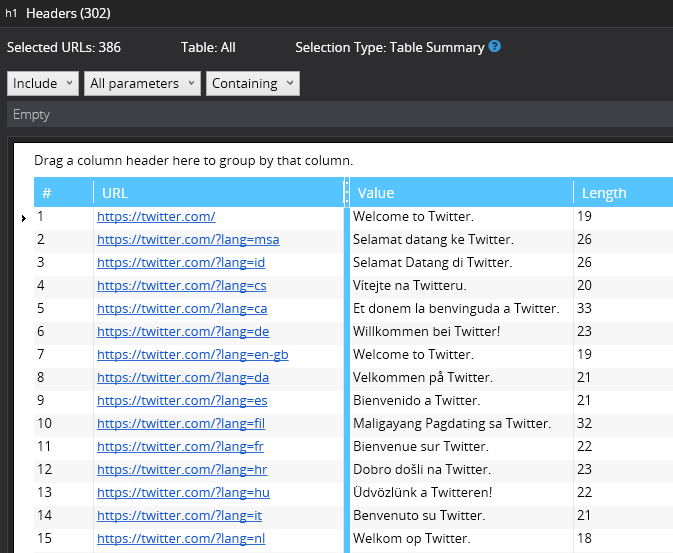Open the ?lang=fil Twitter URL
This screenshot has width=673, height=553.
[x=180, y=423]
